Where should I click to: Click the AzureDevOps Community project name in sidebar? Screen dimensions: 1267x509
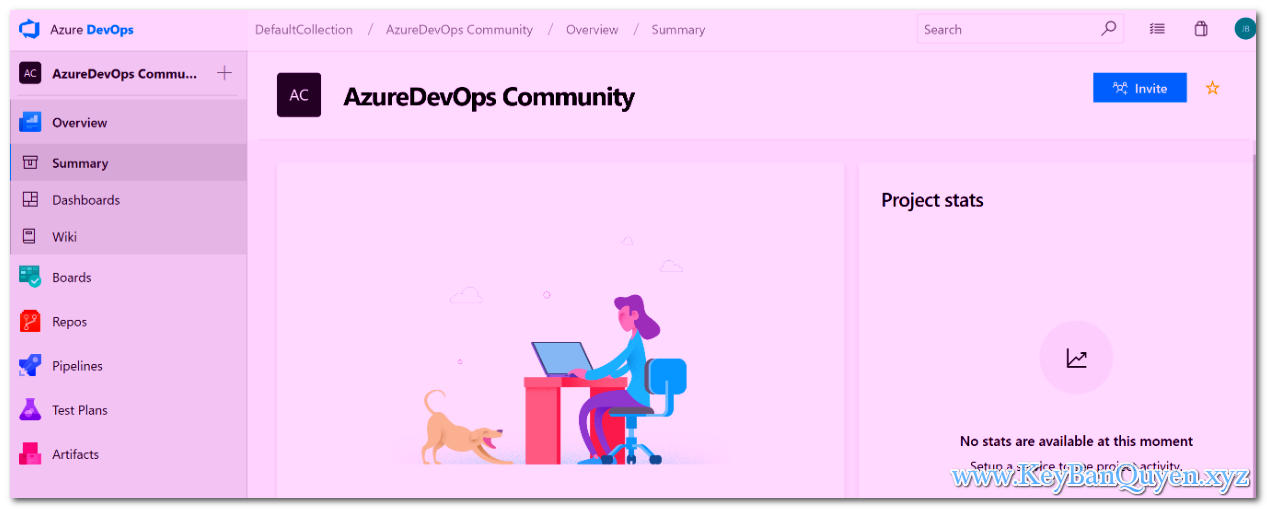pos(125,73)
